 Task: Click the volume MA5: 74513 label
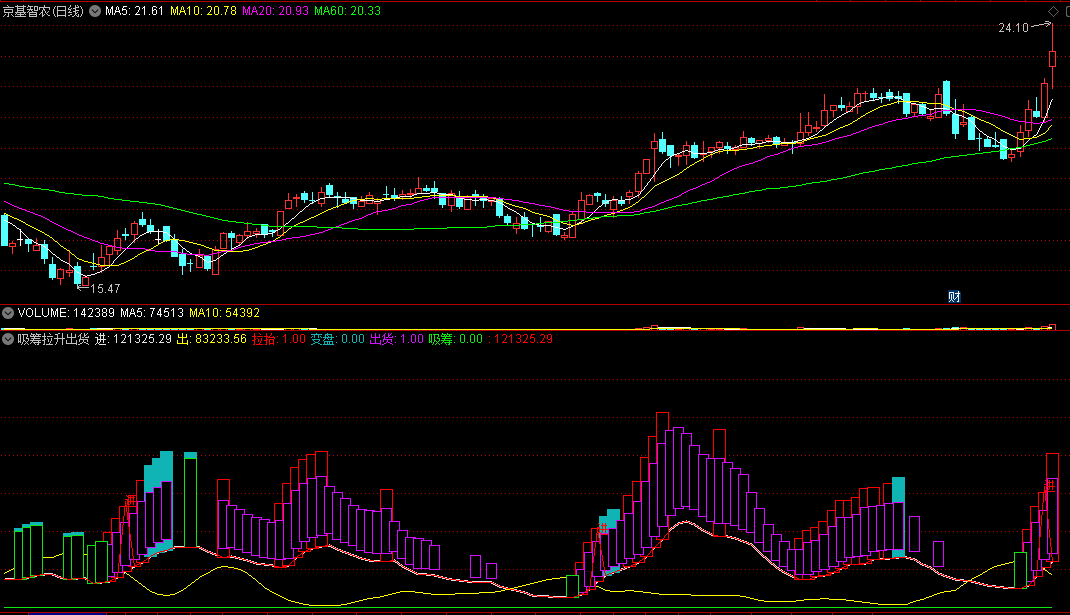coord(152,313)
